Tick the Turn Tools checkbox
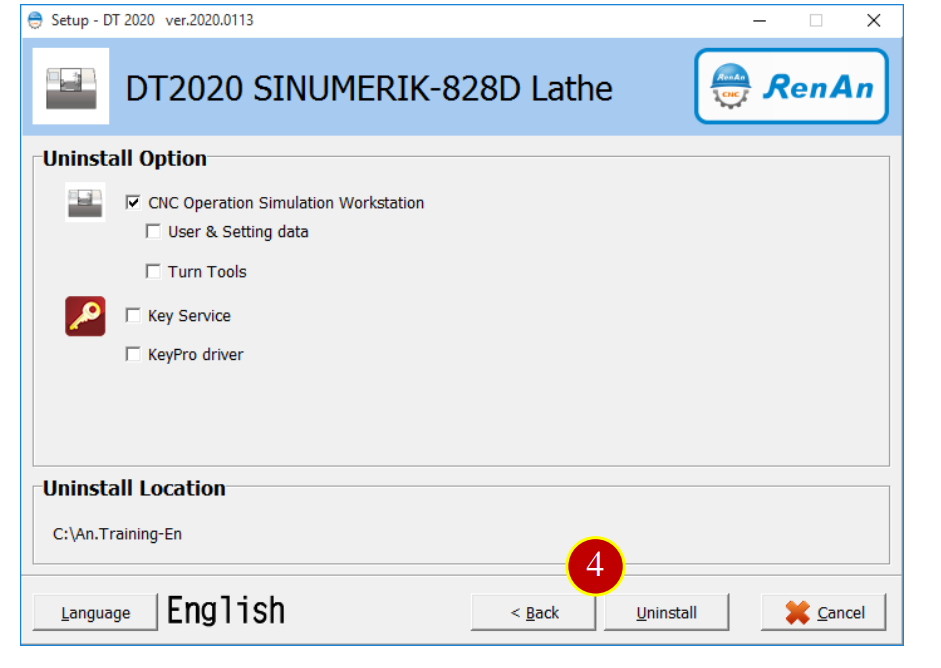This screenshot has height=668, width=941. [x=154, y=271]
